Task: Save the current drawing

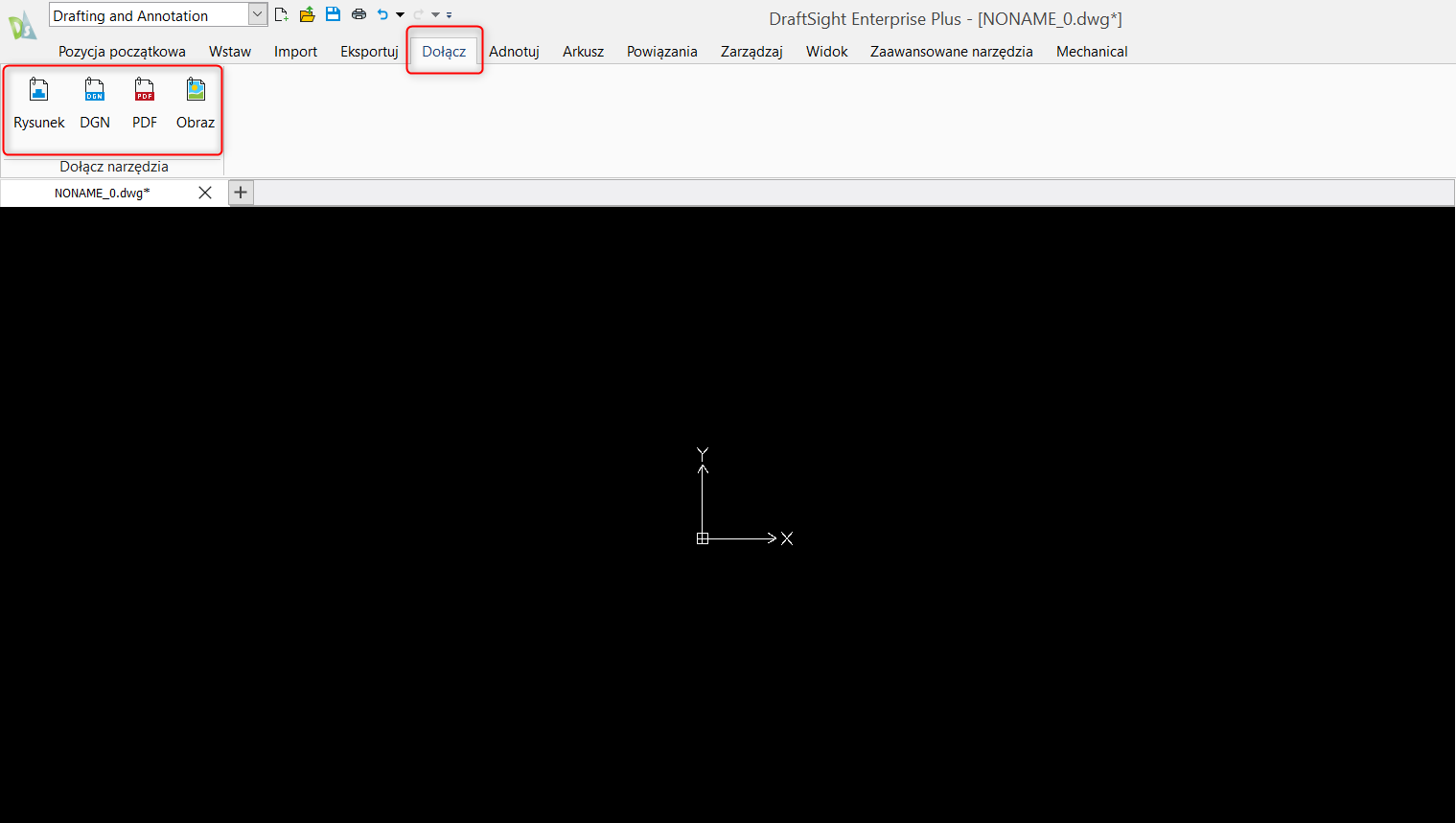Action: coord(333,13)
